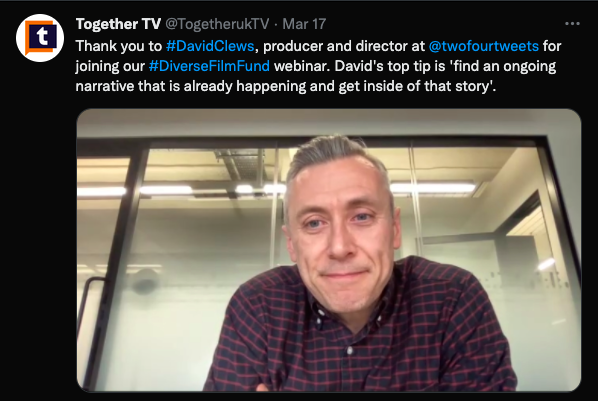
Task: Click the word 'webinar' in the tweet
Action: click(301, 66)
